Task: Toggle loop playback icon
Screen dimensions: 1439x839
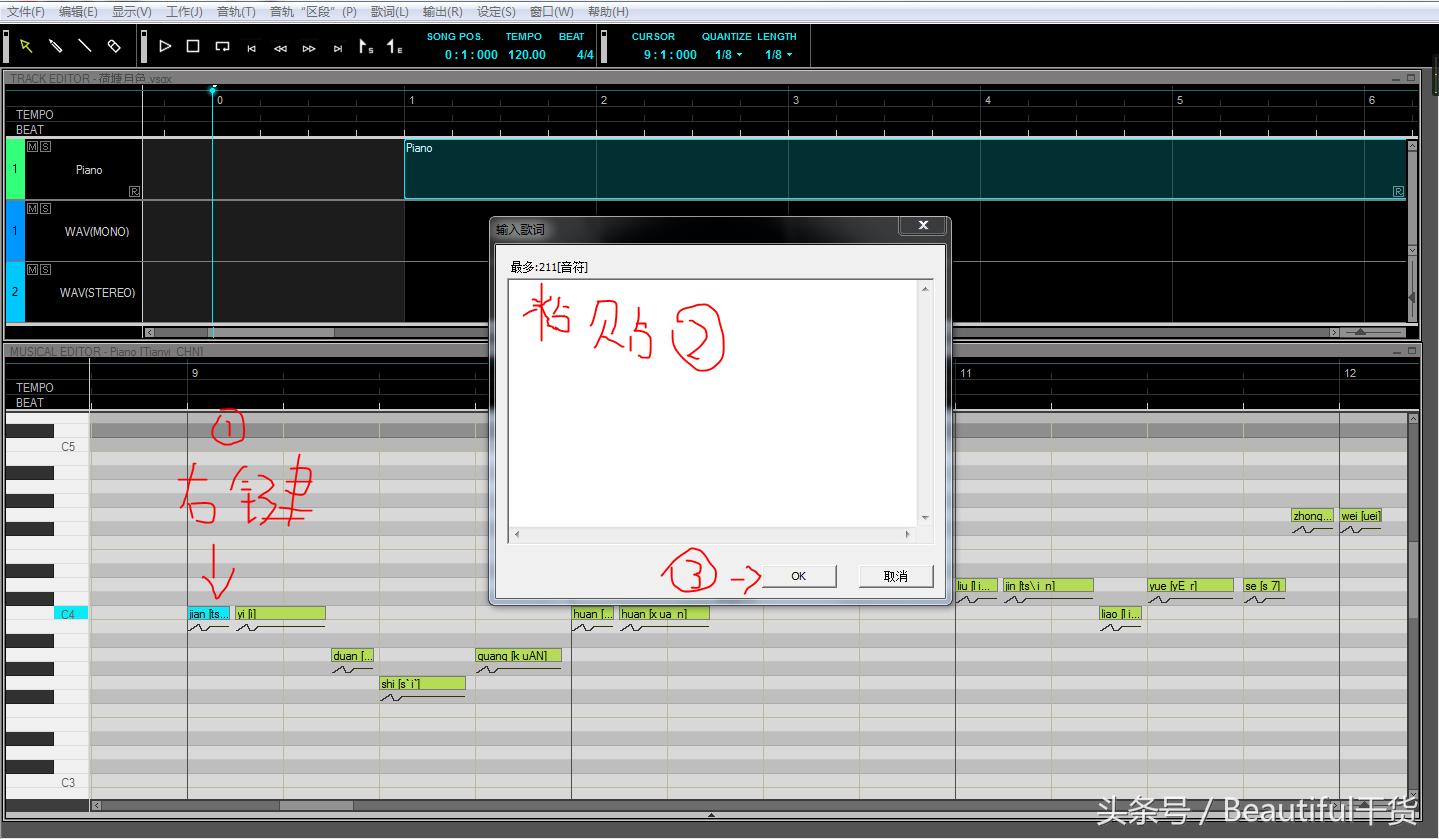Action: tap(222, 46)
